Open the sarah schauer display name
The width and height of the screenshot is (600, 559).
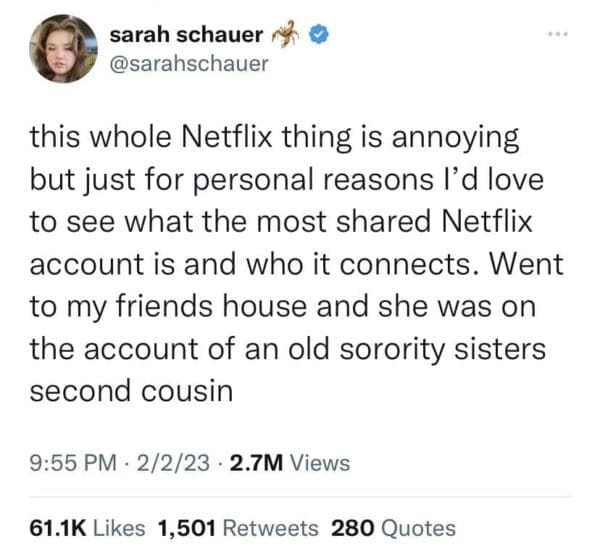coord(186,34)
